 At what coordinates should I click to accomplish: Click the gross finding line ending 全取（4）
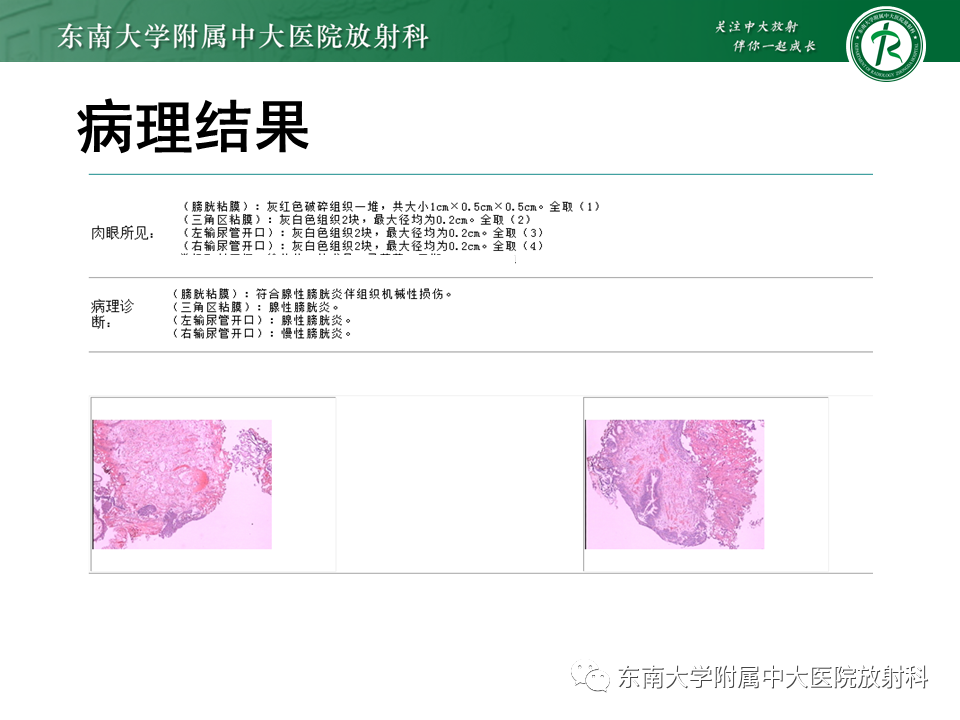[362, 246]
